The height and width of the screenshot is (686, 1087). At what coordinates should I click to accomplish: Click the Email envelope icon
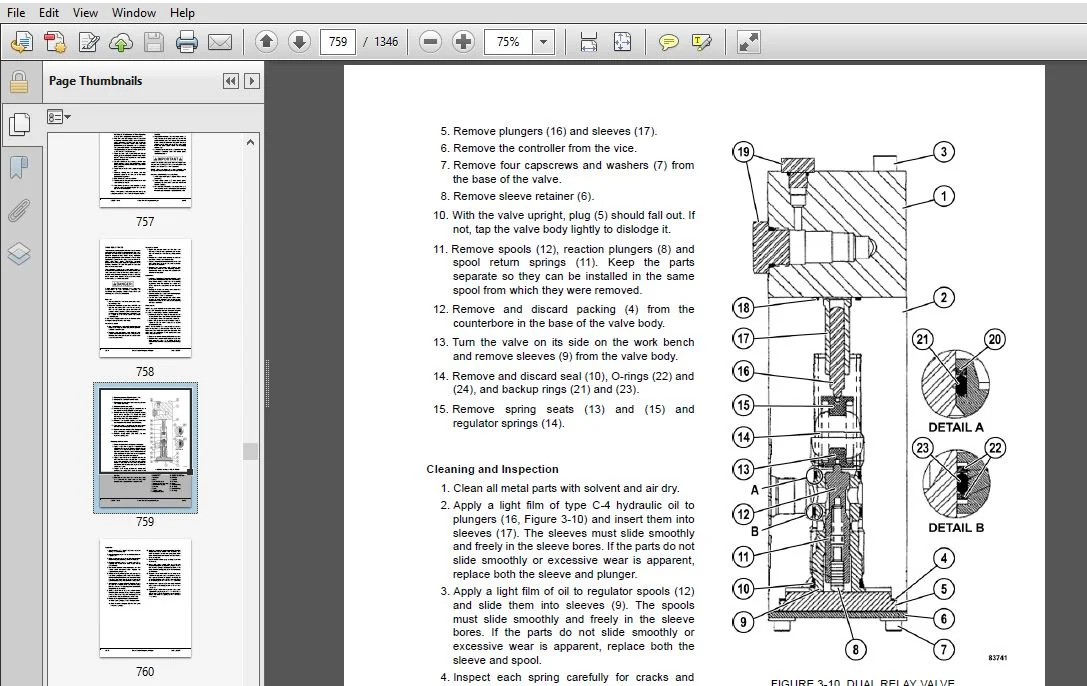click(x=220, y=42)
